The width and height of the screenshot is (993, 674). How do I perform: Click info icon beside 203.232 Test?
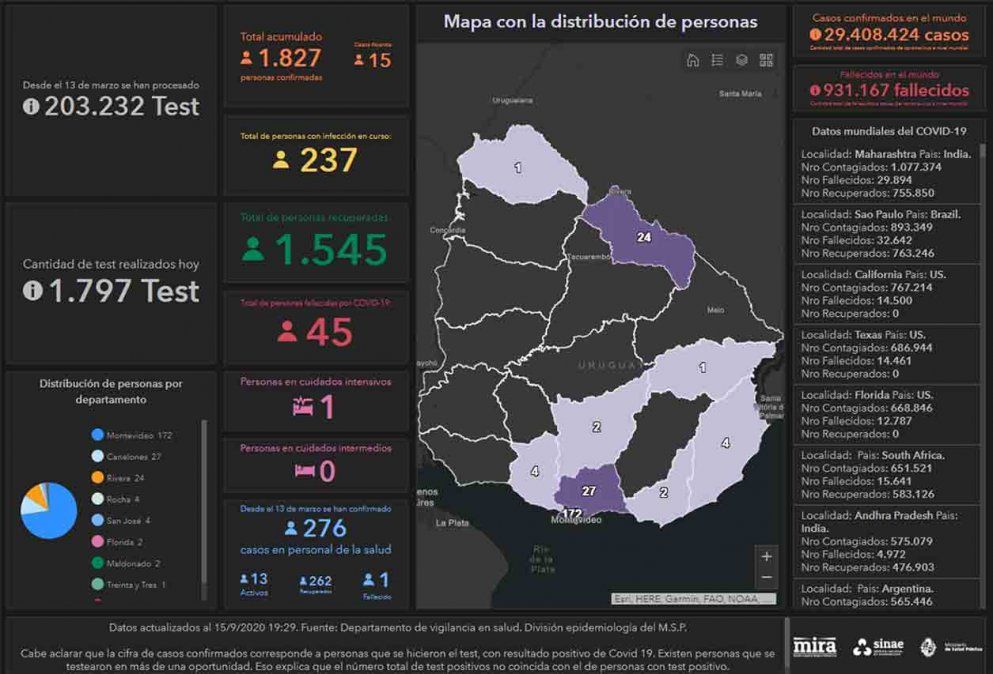pos(32,107)
